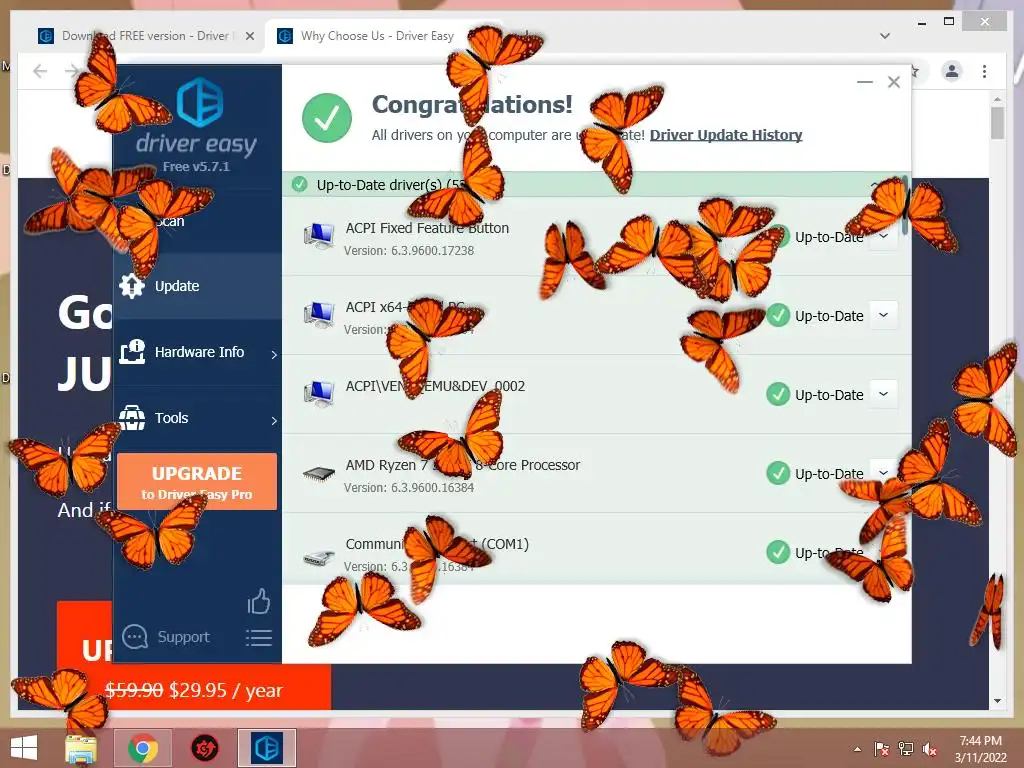This screenshot has height=768, width=1024.
Task: Open the Driver Update History link
Action: [726, 135]
